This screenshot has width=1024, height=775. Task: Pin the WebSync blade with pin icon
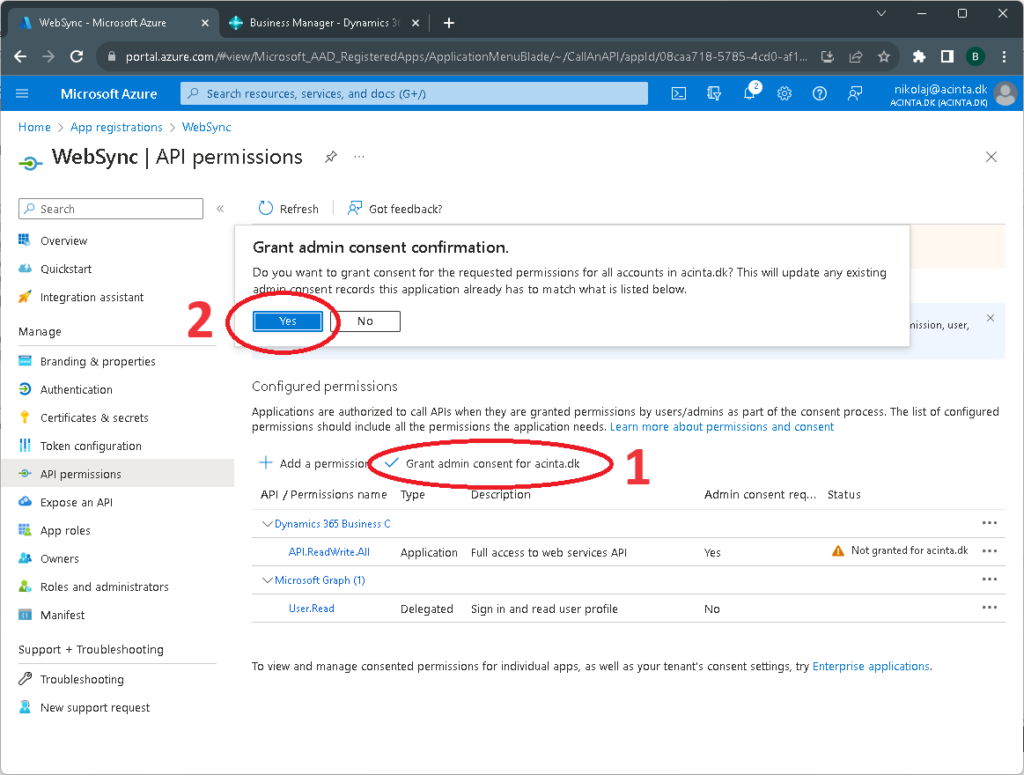pyautogui.click(x=330, y=157)
